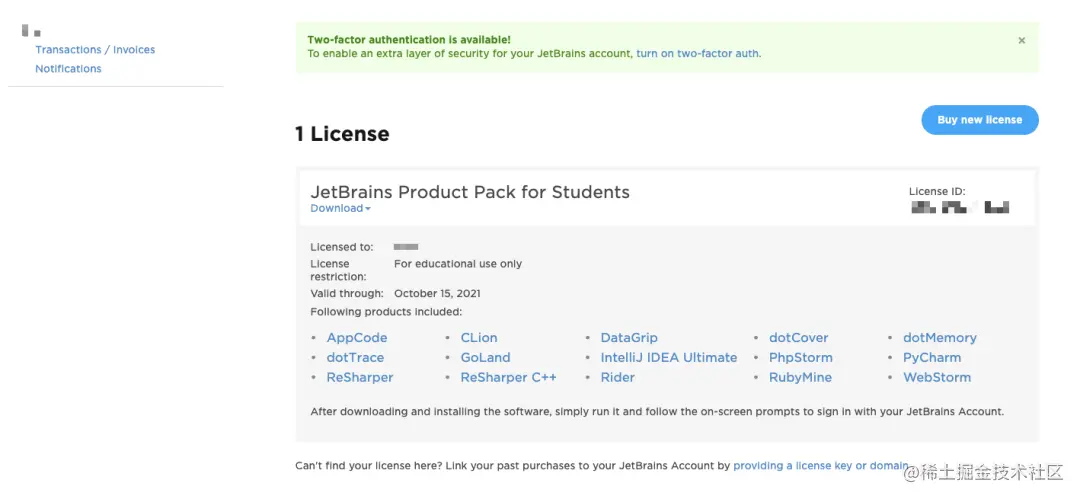Open the RubyMine link

(800, 378)
